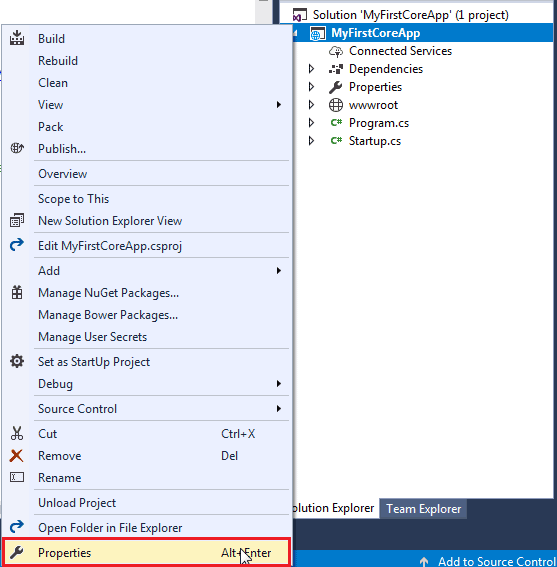Switch to the Team Explorer tab

coord(424,508)
